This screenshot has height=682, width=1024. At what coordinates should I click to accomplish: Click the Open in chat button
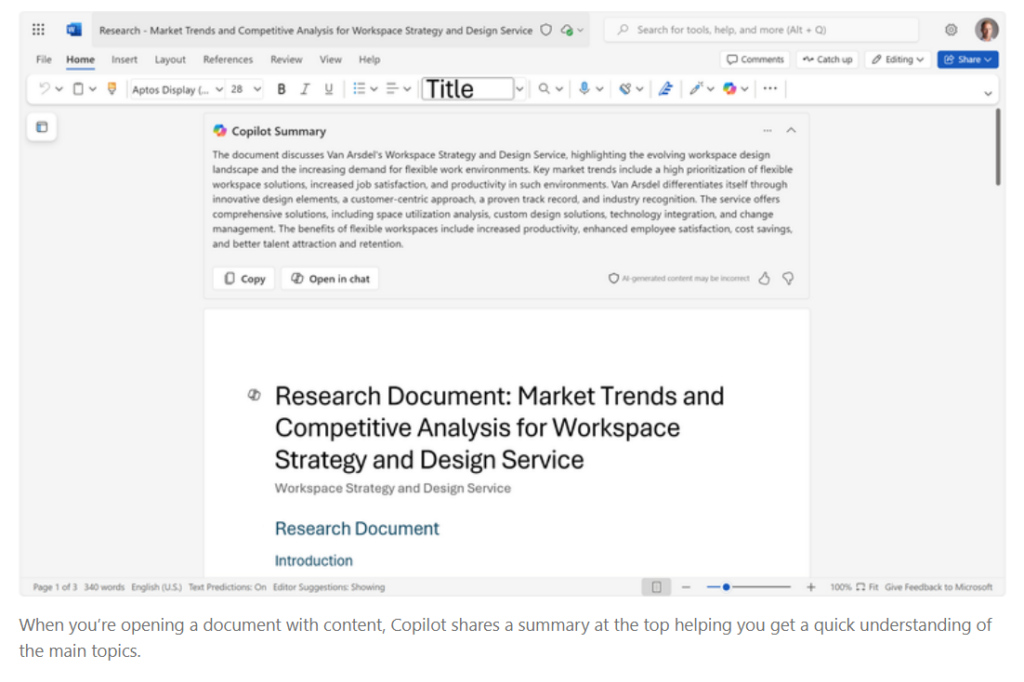pyautogui.click(x=330, y=279)
